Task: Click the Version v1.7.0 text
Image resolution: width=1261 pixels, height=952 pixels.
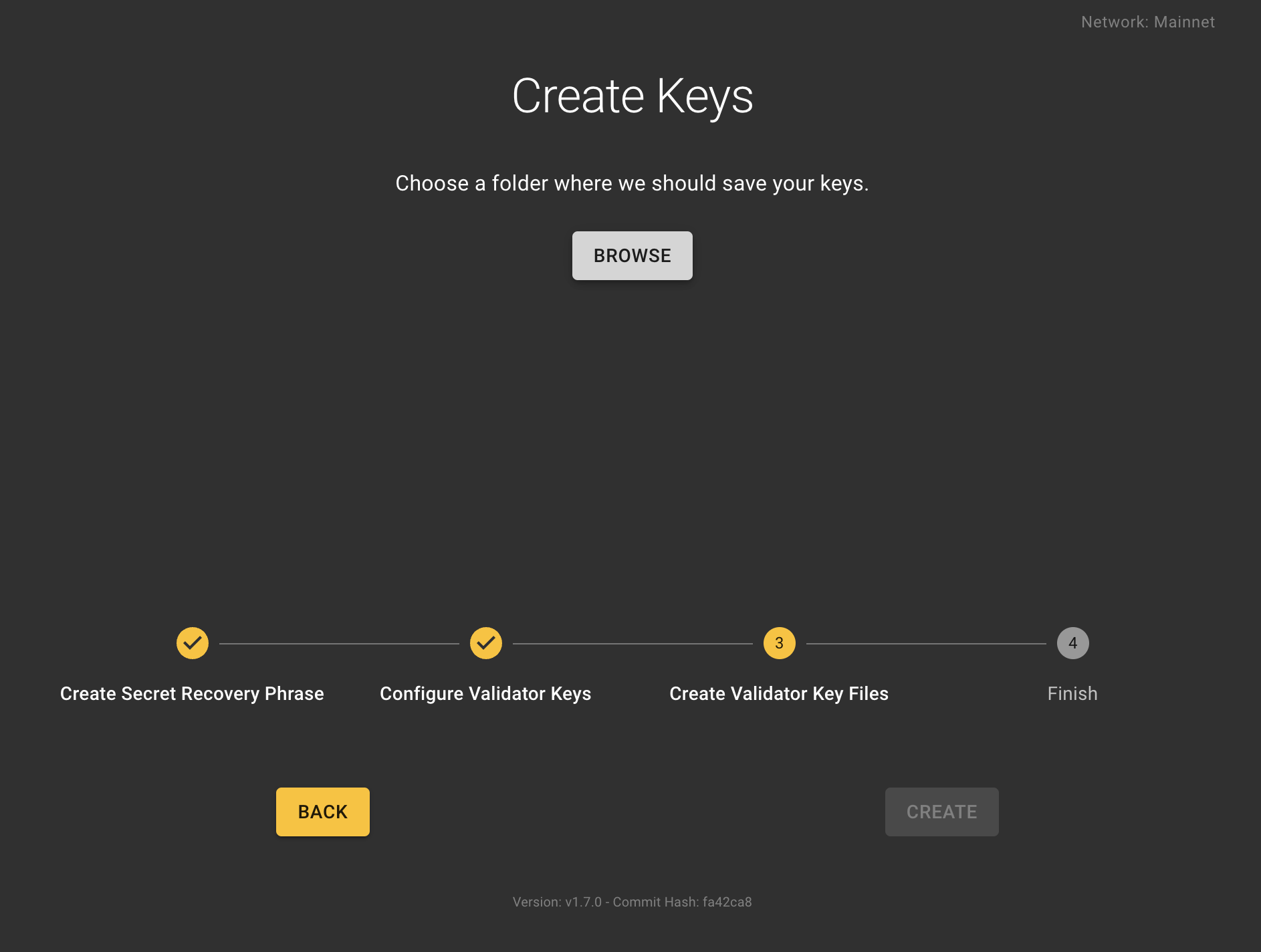Action: coord(557,902)
